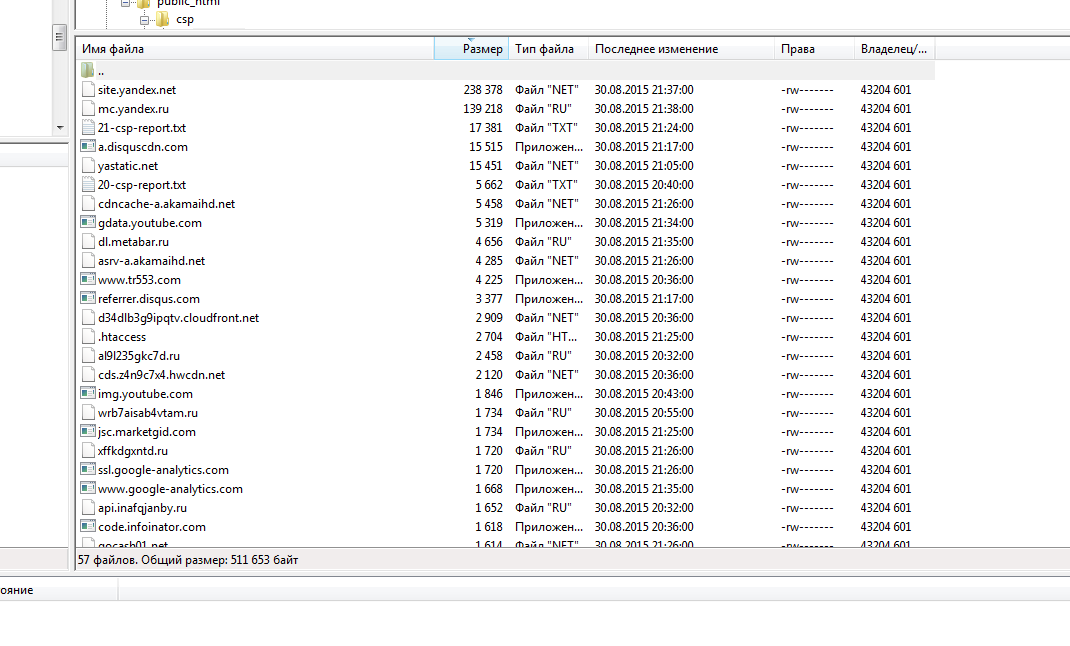Screen dimensions: 1070x646
Task: Sort by the Последнее изменение column header
Action: (x=681, y=49)
